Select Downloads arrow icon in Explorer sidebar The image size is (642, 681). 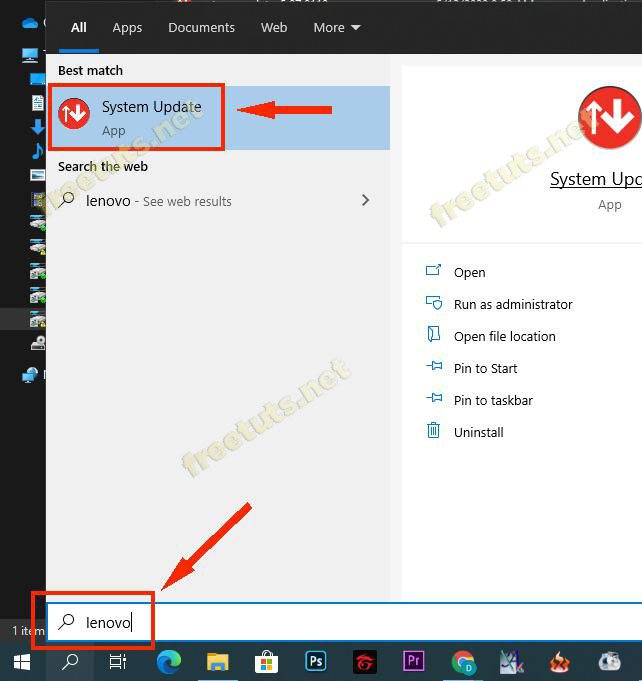coord(38,127)
